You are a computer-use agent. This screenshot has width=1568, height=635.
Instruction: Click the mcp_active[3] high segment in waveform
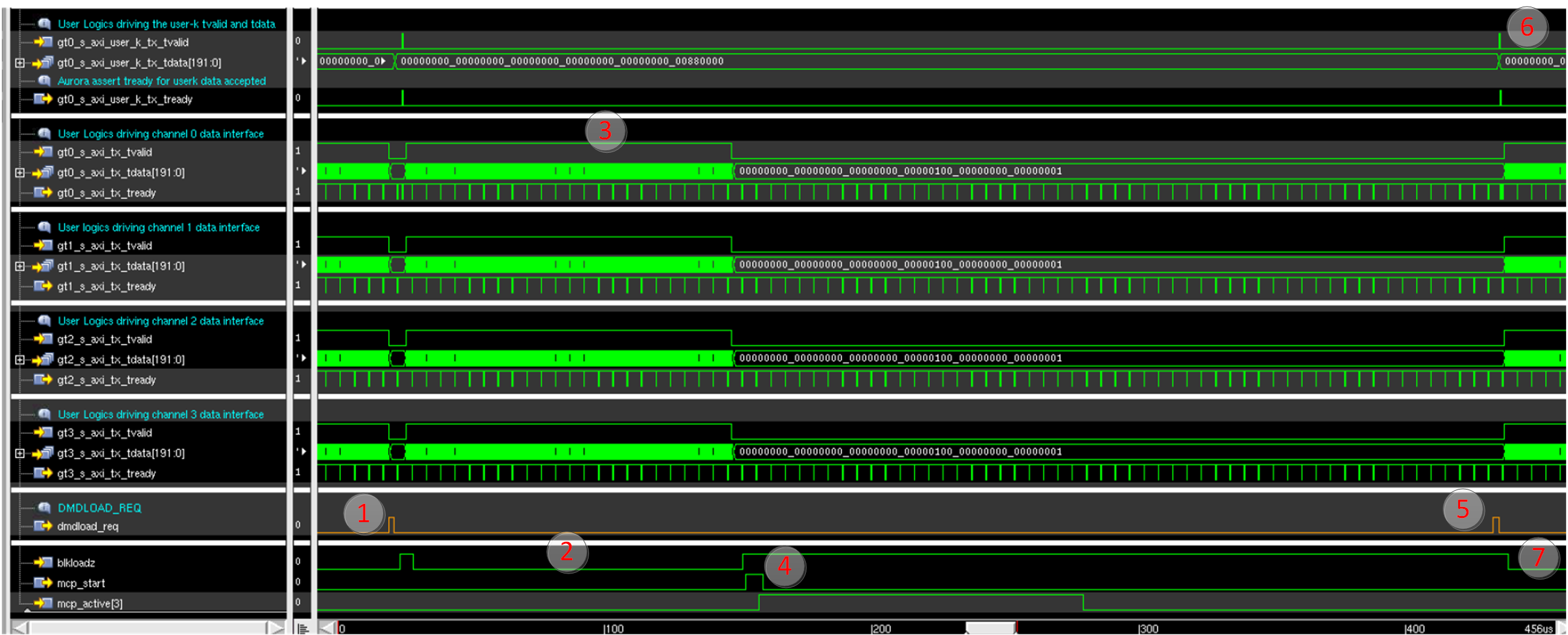coord(921,602)
